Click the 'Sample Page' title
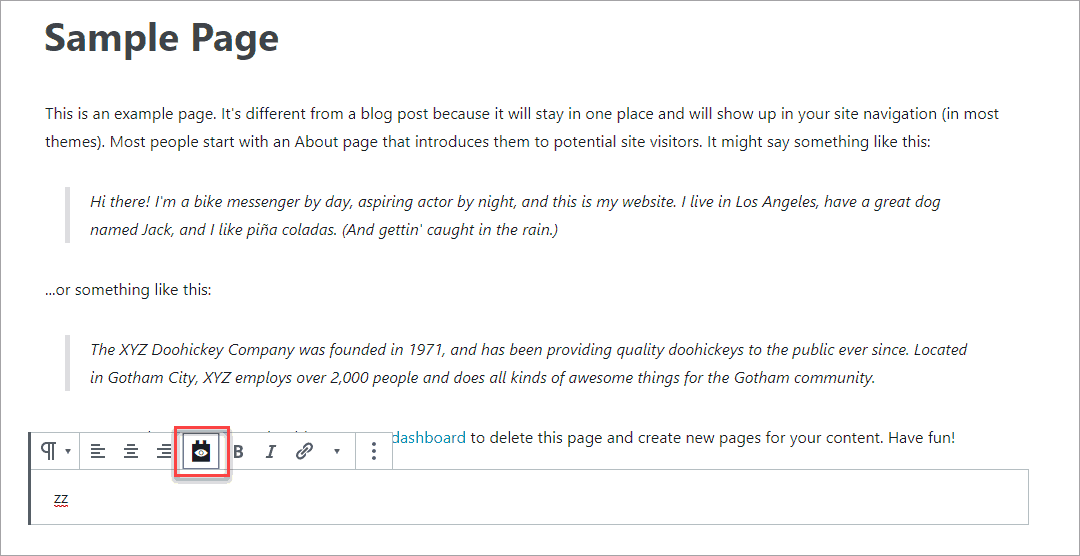This screenshot has width=1080, height=556. (x=161, y=38)
